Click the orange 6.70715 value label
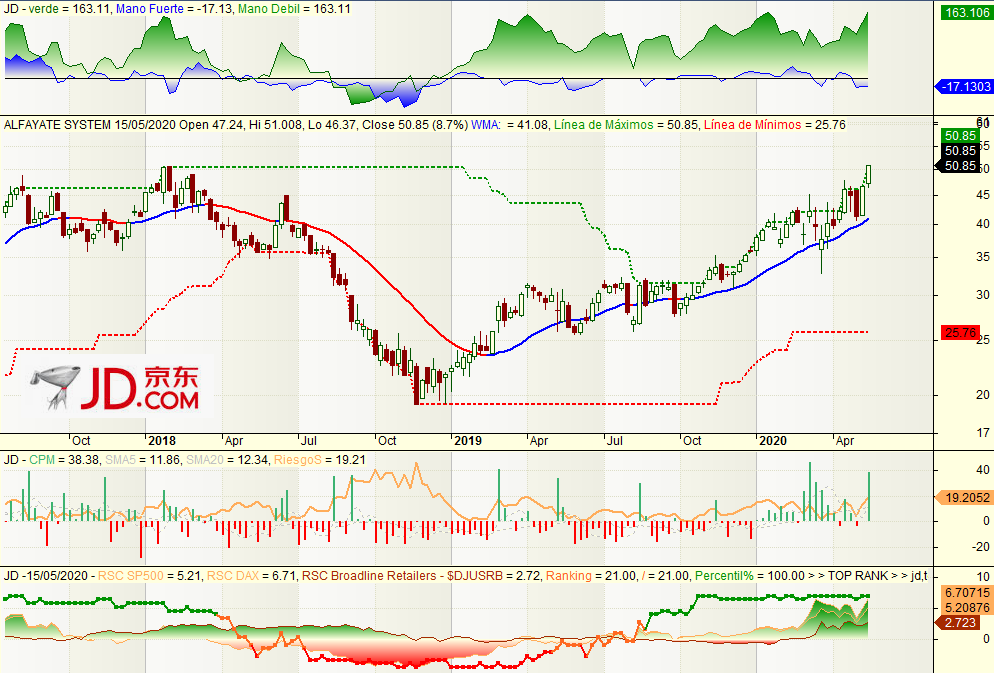The width and height of the screenshot is (994, 673). pyautogui.click(x=967, y=593)
